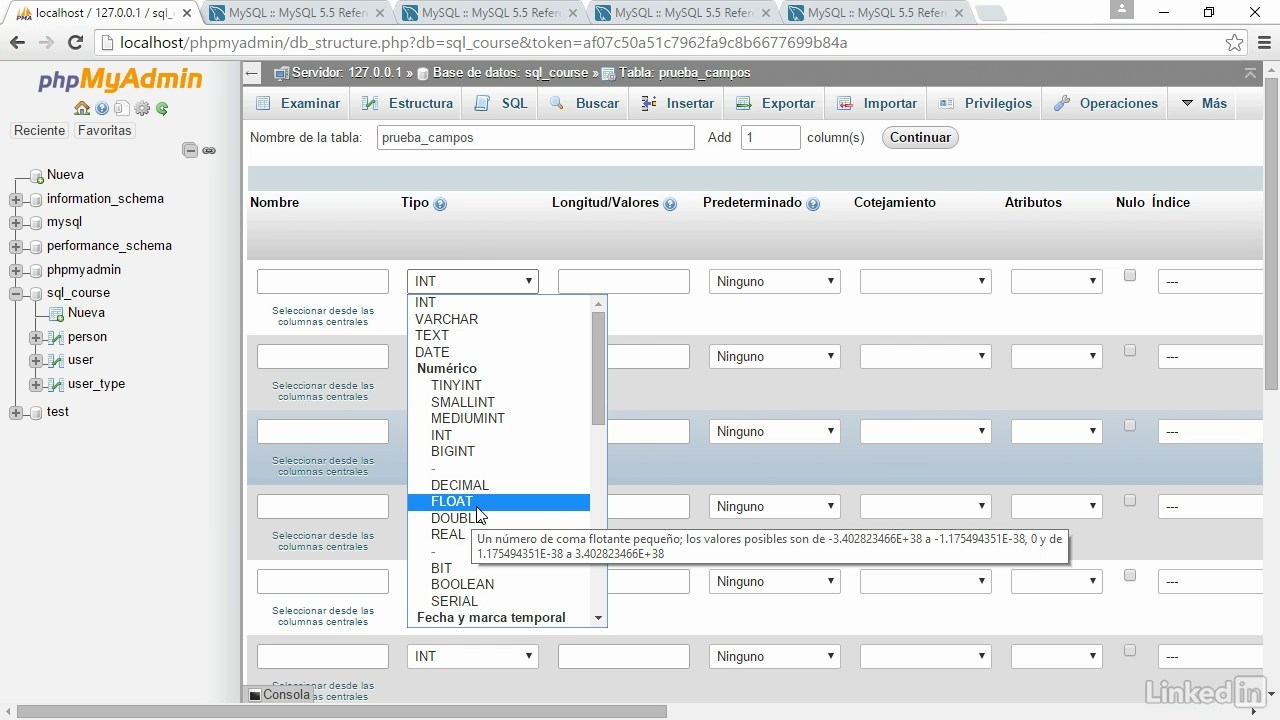Bookmark this page with the star icon

pos(1235,43)
